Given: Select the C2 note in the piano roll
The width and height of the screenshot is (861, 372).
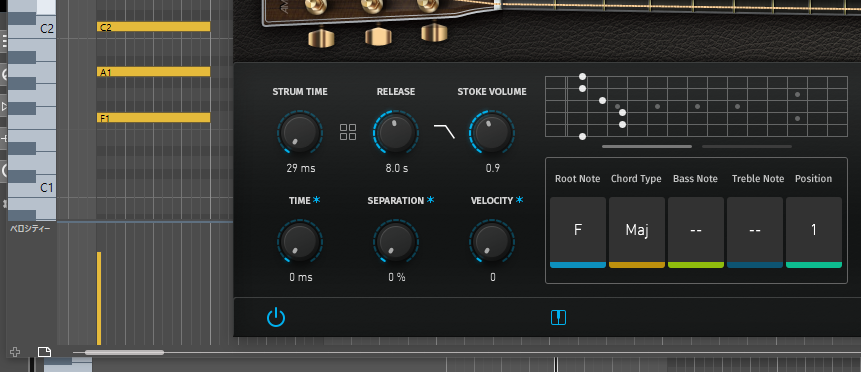Looking at the screenshot, I should tap(154, 27).
